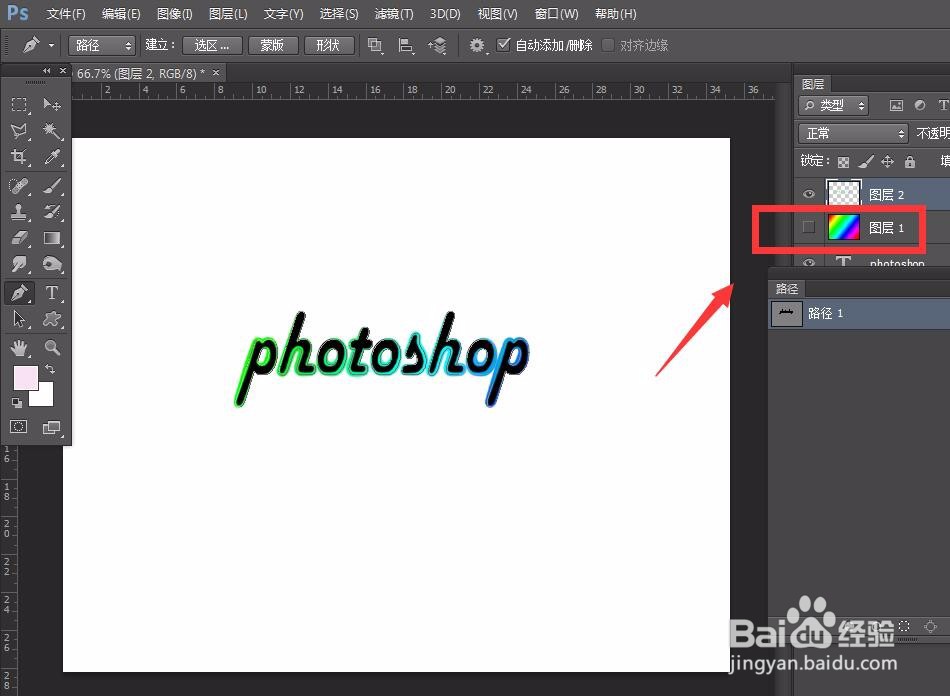
Task: Hide 图层 2 with eye icon
Action: coord(809,194)
